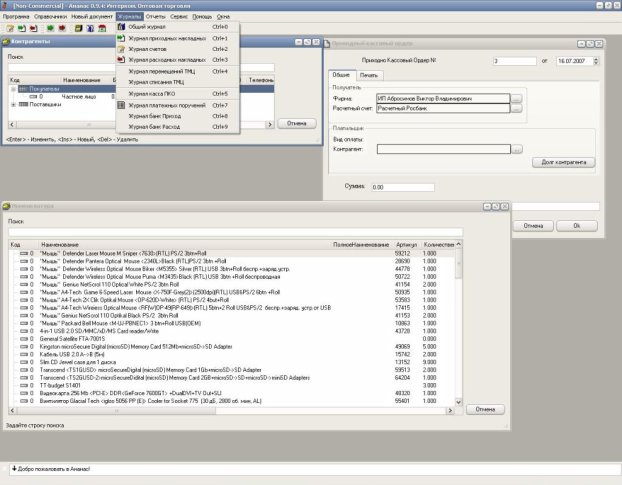The image size is (622, 485).
Task: Click the plain red arrow toolbar icon
Action: (x=62, y=28)
